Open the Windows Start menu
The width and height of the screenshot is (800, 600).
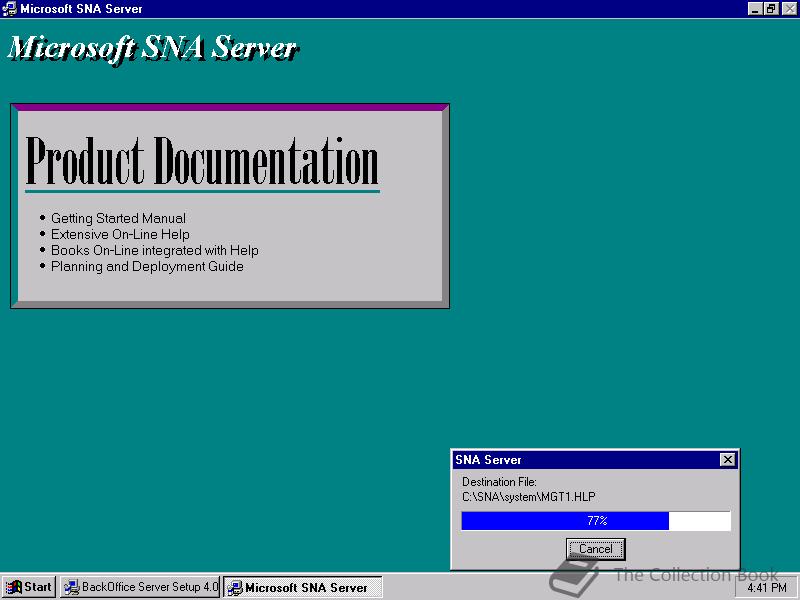29,587
